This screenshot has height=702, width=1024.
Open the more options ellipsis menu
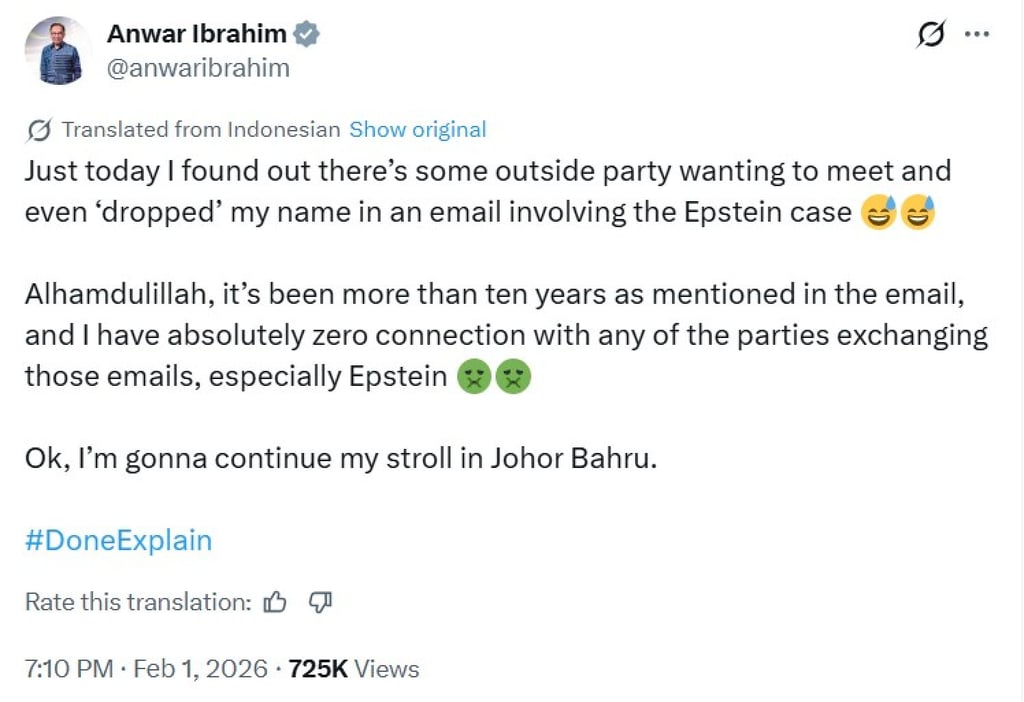[x=977, y=33]
